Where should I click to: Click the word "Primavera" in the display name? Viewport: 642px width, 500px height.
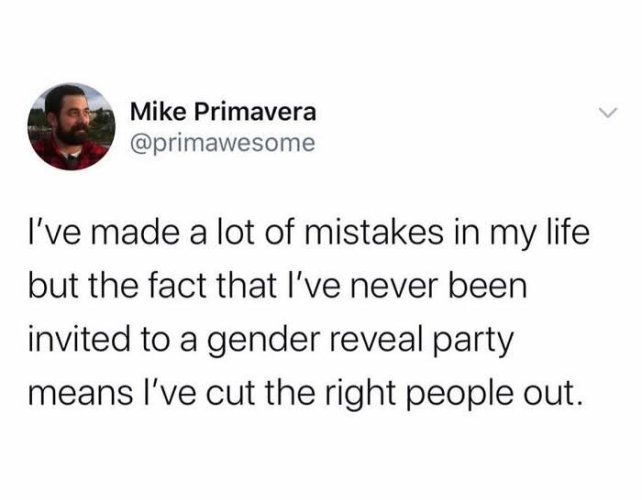coord(255,112)
